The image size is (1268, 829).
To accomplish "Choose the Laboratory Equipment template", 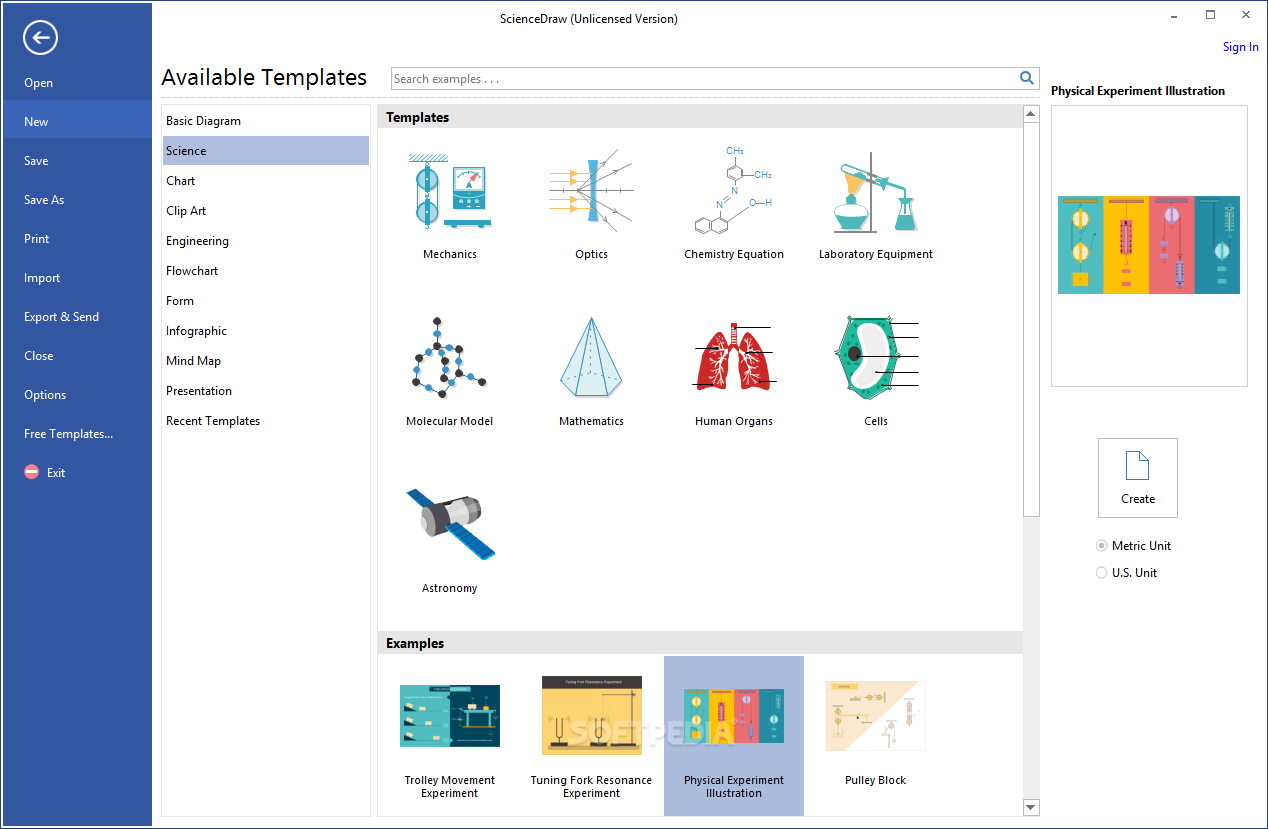I will click(876, 203).
